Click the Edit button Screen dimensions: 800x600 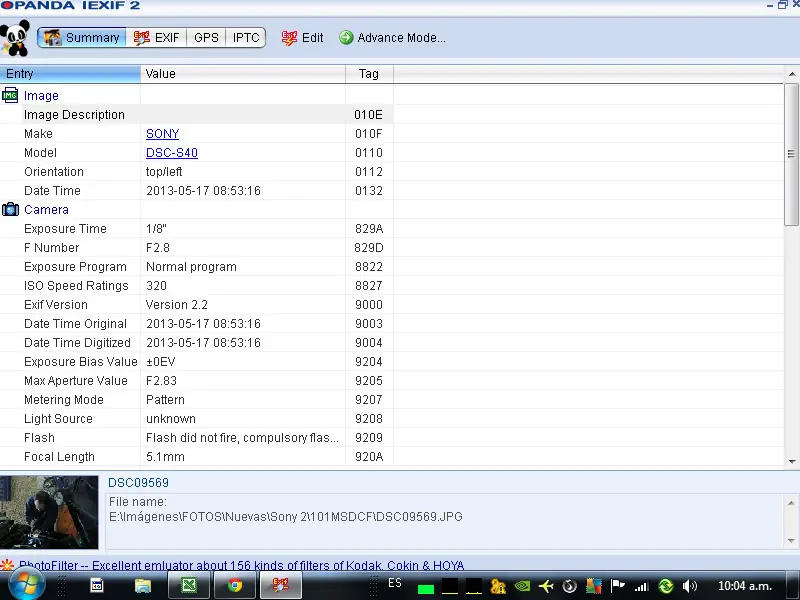tap(303, 38)
